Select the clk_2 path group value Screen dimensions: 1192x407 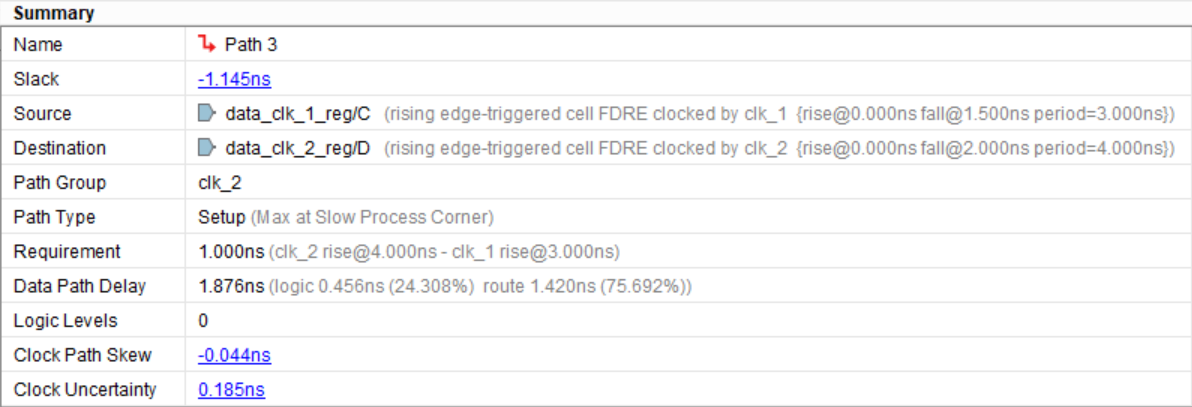coord(220,183)
